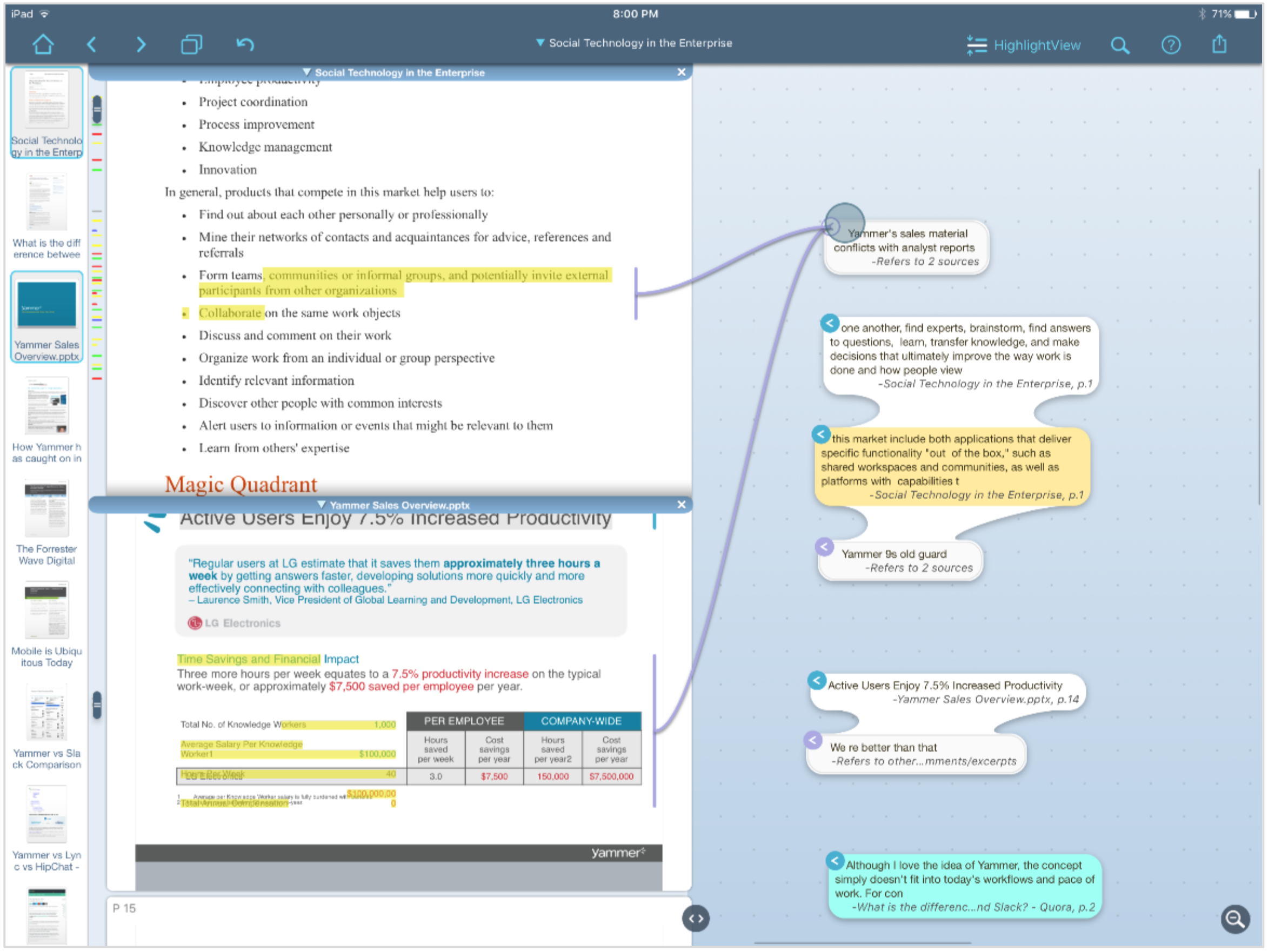Go to the Home screen icon
Screen dimensions: 1268x952
pyautogui.click(x=43, y=44)
